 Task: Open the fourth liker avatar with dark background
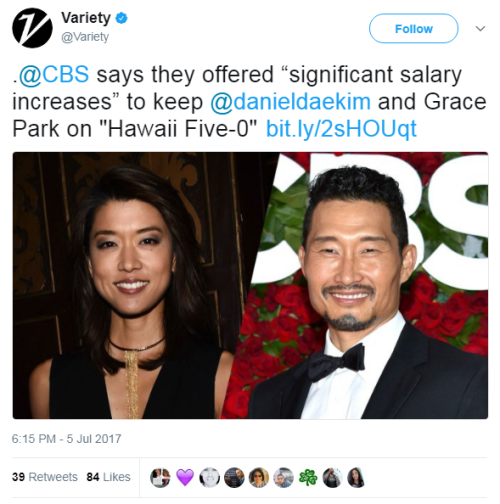click(234, 478)
